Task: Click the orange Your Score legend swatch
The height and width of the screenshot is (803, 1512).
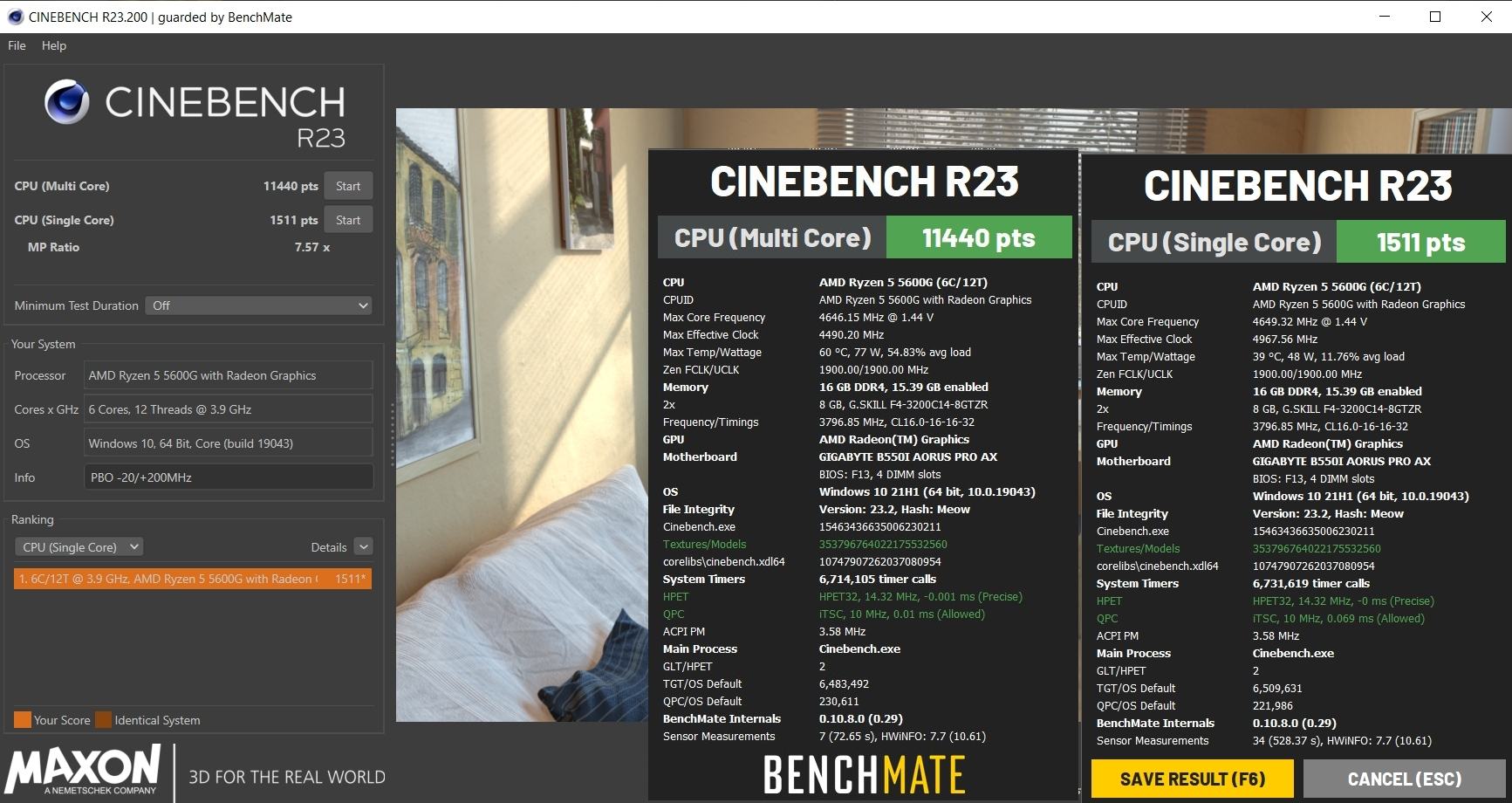Action: 22,720
